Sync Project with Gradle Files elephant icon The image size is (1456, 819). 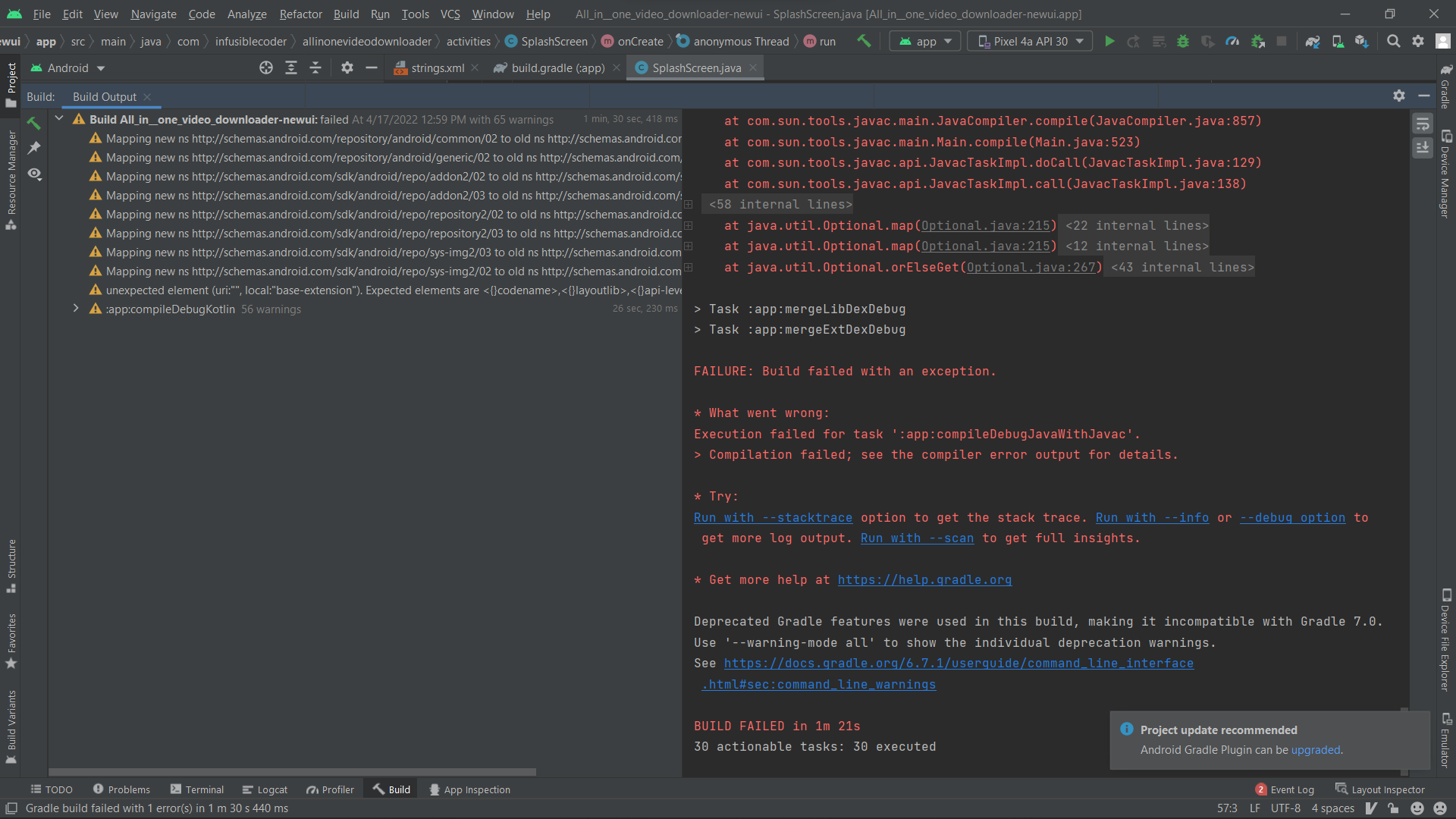(1313, 41)
